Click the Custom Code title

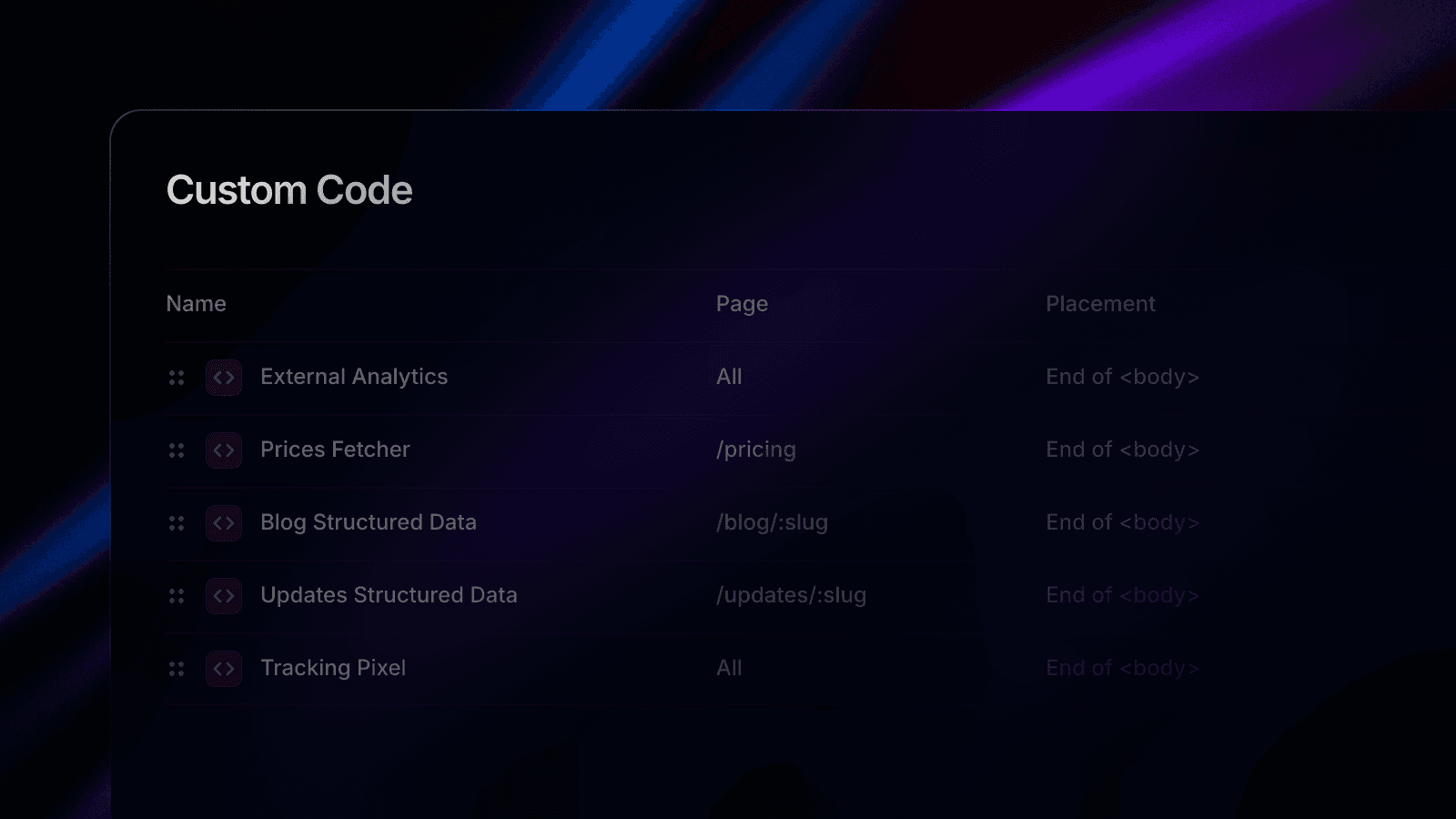coord(288,190)
